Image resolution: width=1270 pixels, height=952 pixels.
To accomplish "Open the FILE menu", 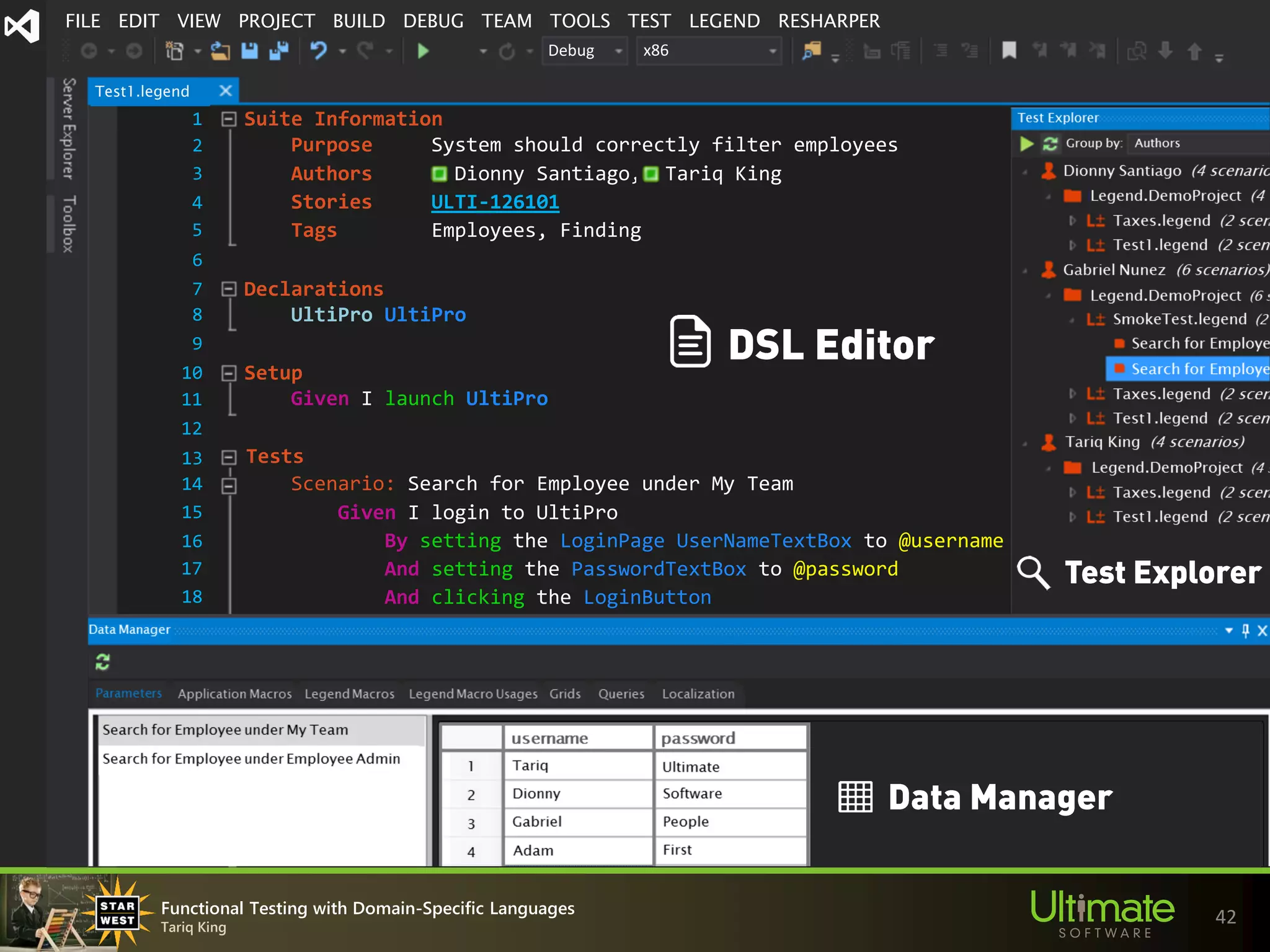I will coord(82,21).
